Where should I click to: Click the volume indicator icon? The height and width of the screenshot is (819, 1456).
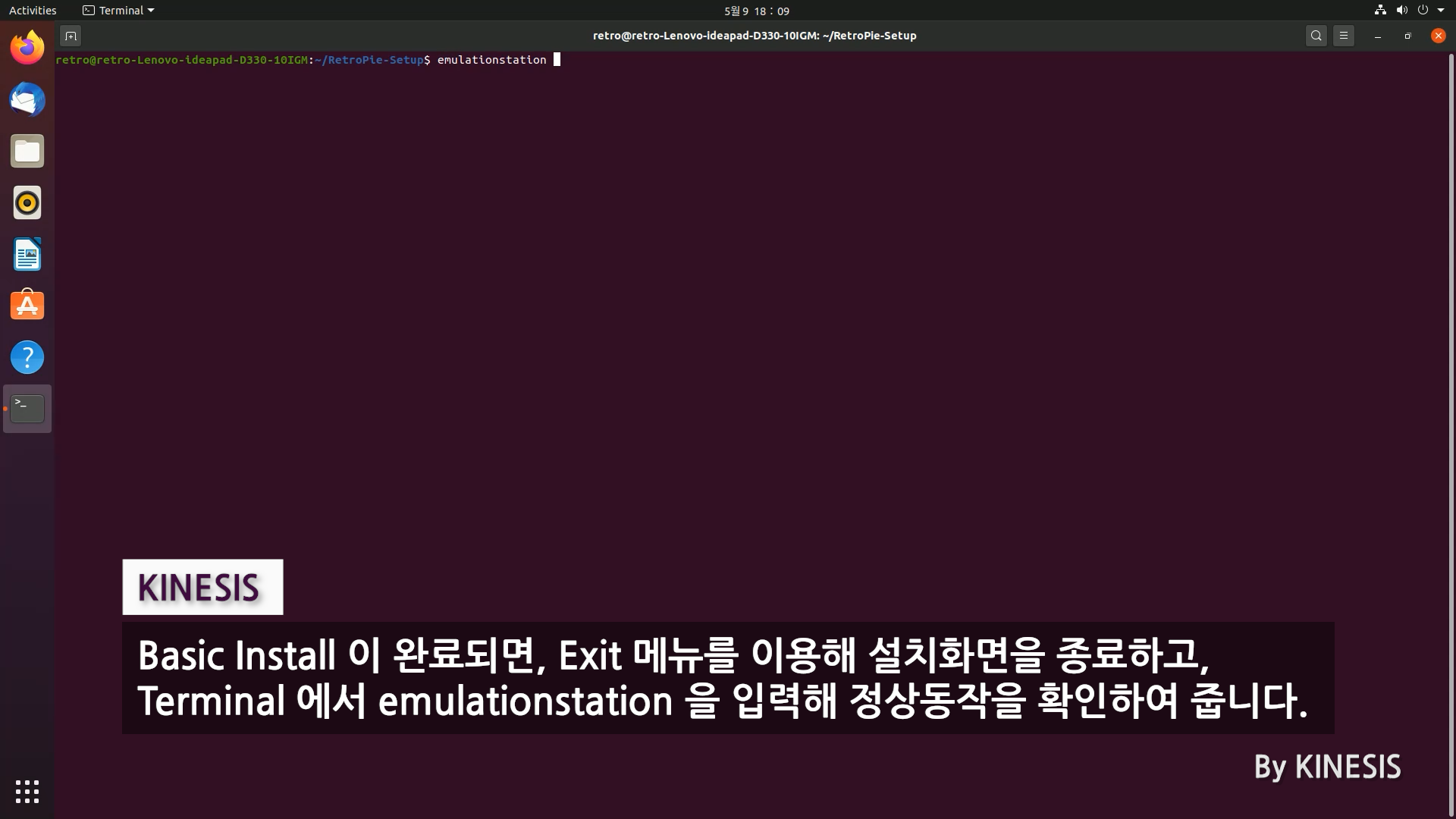(1401, 11)
